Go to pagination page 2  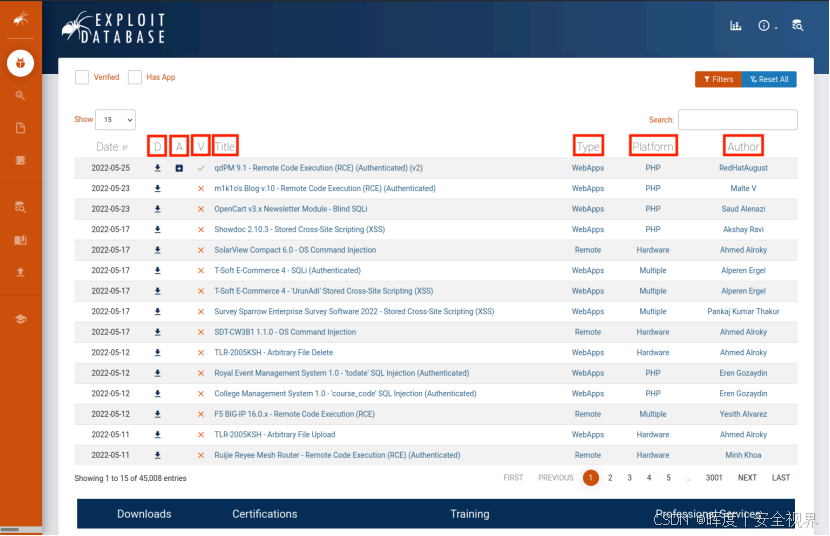click(x=610, y=478)
